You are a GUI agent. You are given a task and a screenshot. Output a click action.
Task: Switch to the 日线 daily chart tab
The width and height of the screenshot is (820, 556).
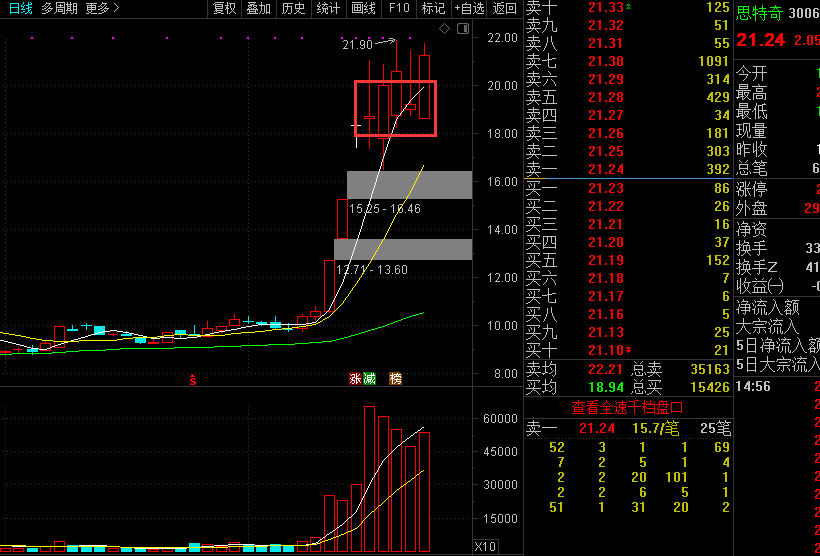tap(20, 8)
